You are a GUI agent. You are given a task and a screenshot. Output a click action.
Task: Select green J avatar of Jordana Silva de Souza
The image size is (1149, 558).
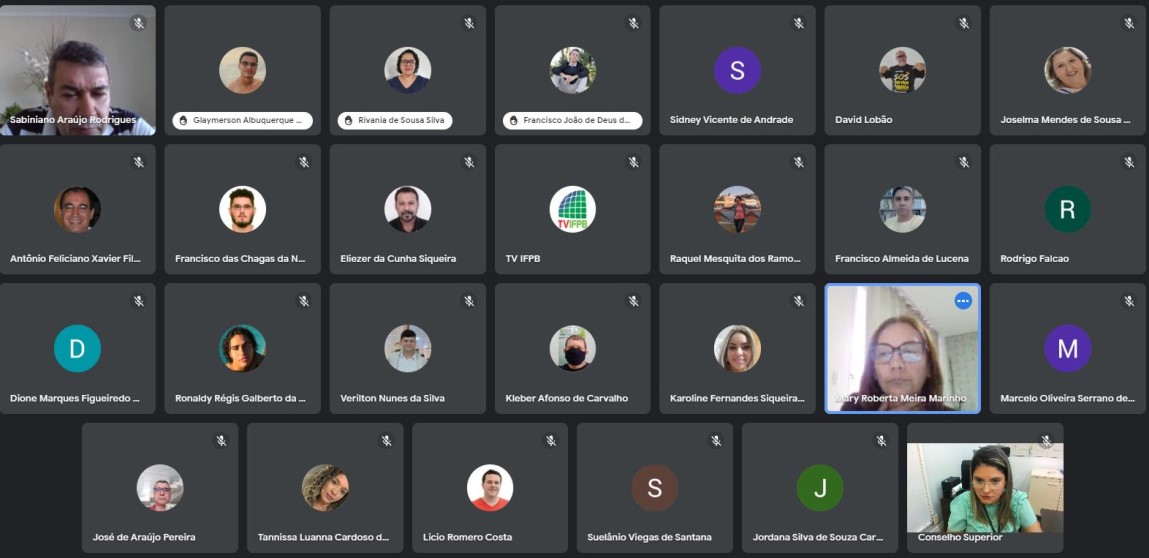(820, 488)
